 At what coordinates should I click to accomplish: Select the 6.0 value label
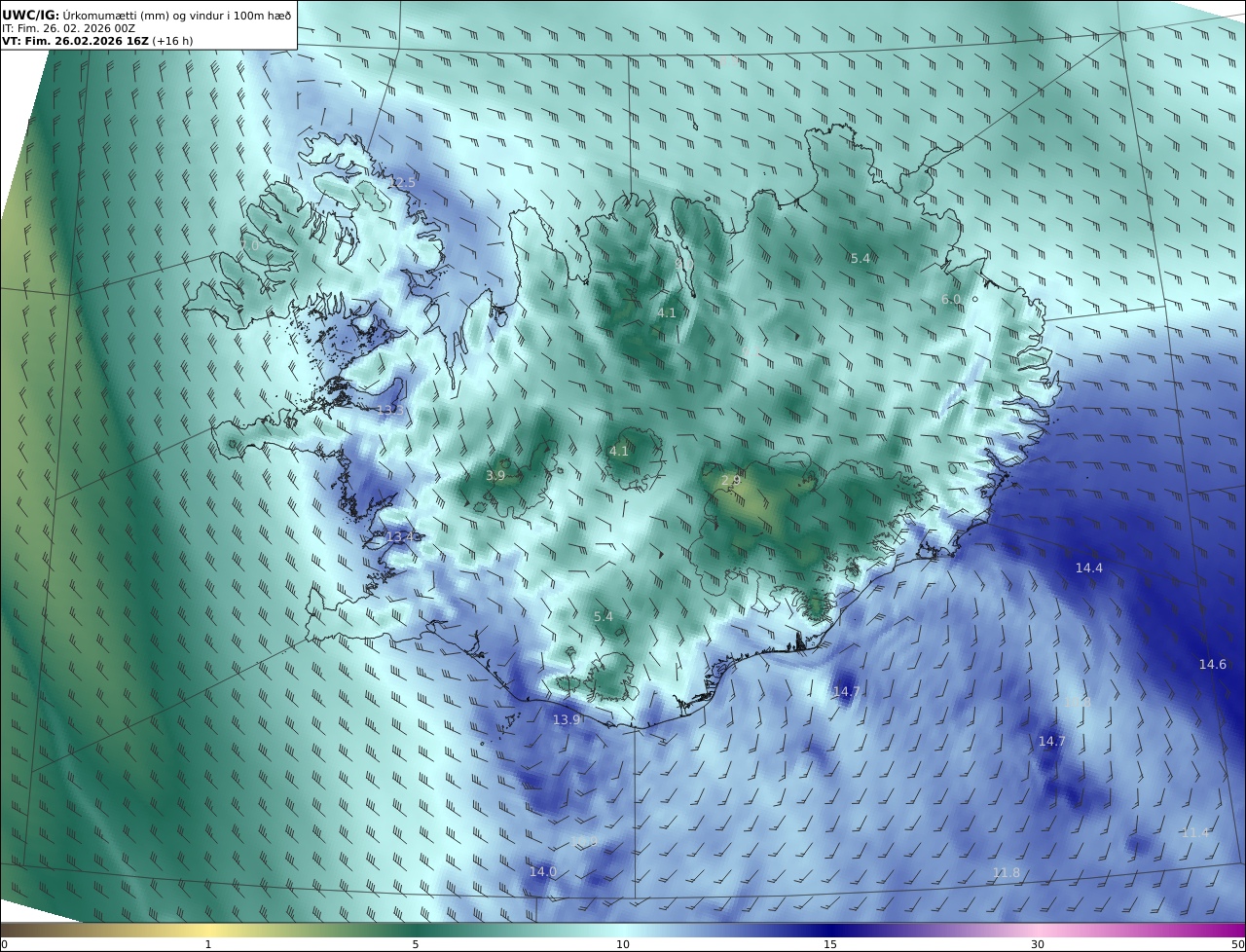coord(951,299)
